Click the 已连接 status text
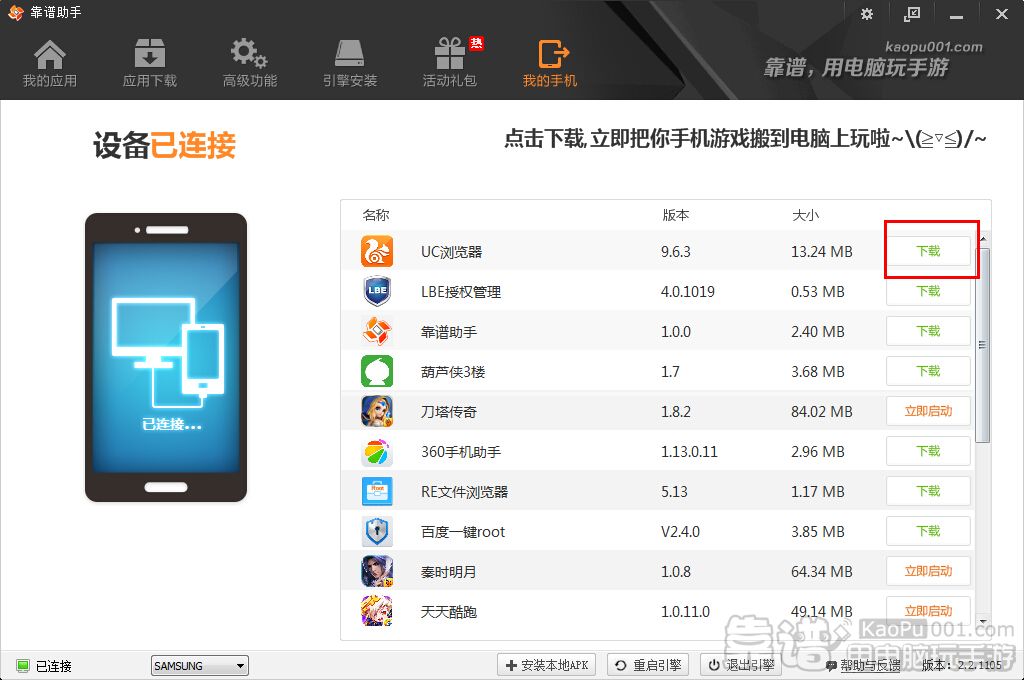 (54, 666)
